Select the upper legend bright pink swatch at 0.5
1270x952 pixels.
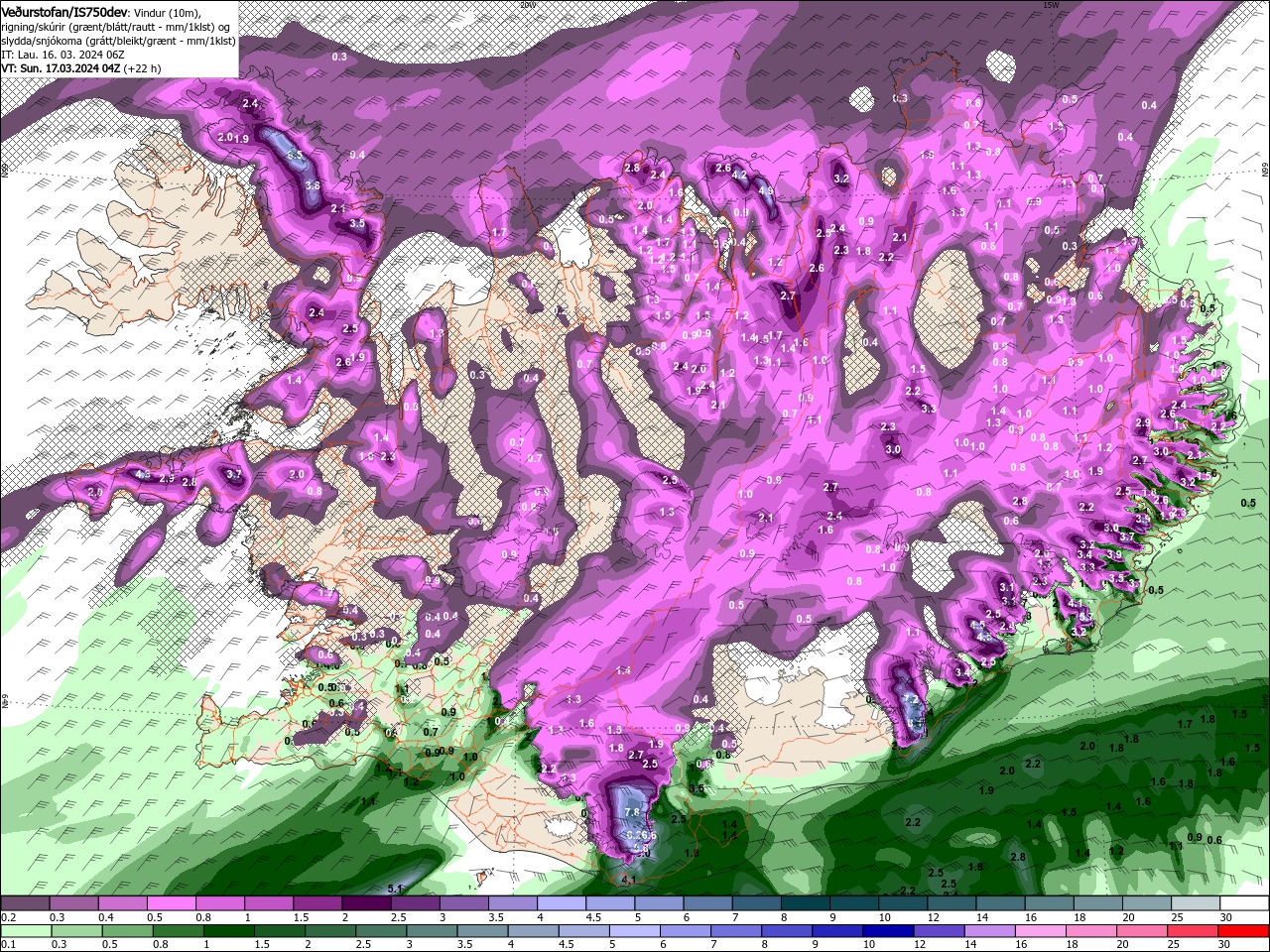coord(171,903)
